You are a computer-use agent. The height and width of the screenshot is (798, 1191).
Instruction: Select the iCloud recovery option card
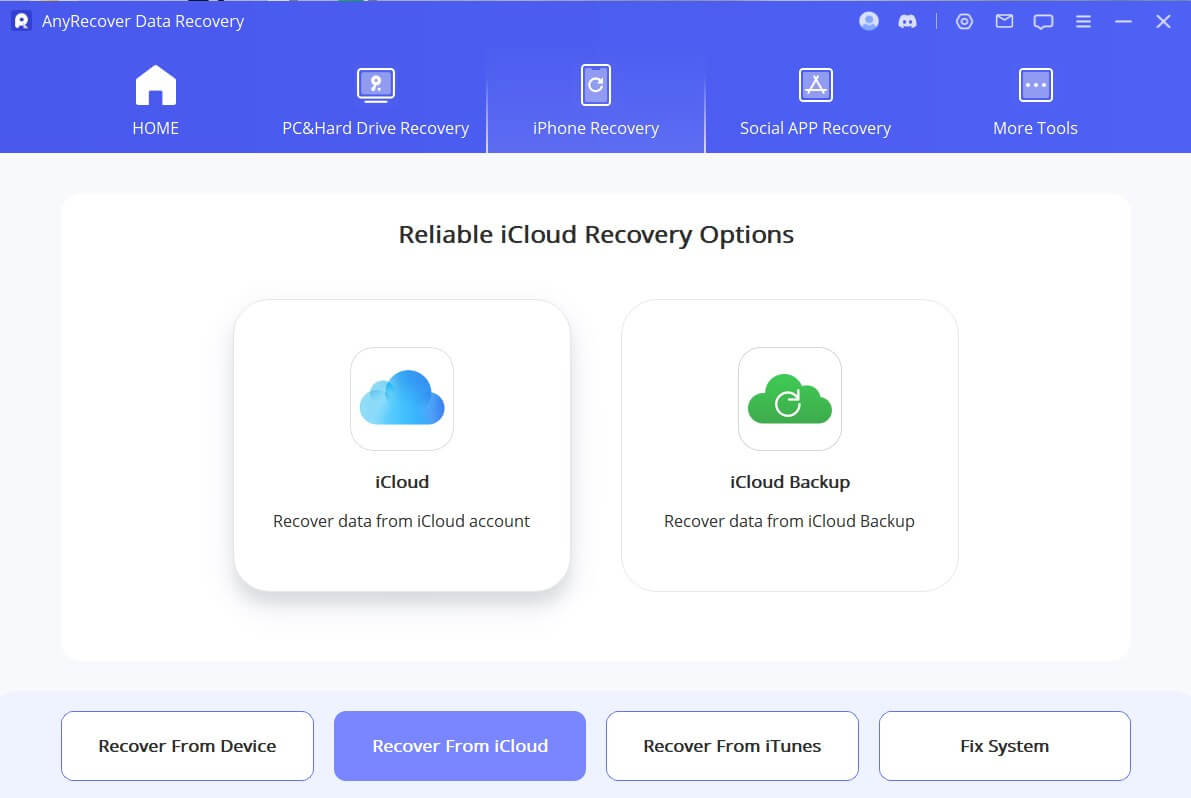pyautogui.click(x=402, y=445)
